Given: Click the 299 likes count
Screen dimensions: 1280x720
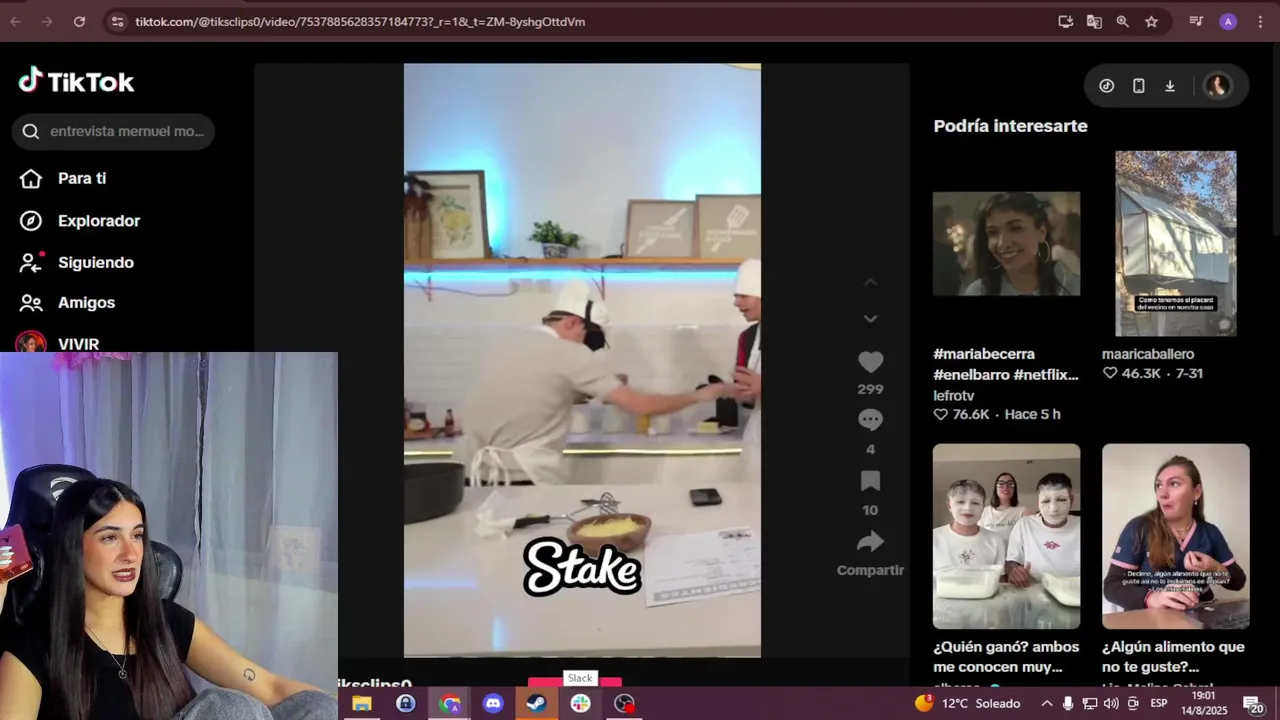Looking at the screenshot, I should [870, 389].
